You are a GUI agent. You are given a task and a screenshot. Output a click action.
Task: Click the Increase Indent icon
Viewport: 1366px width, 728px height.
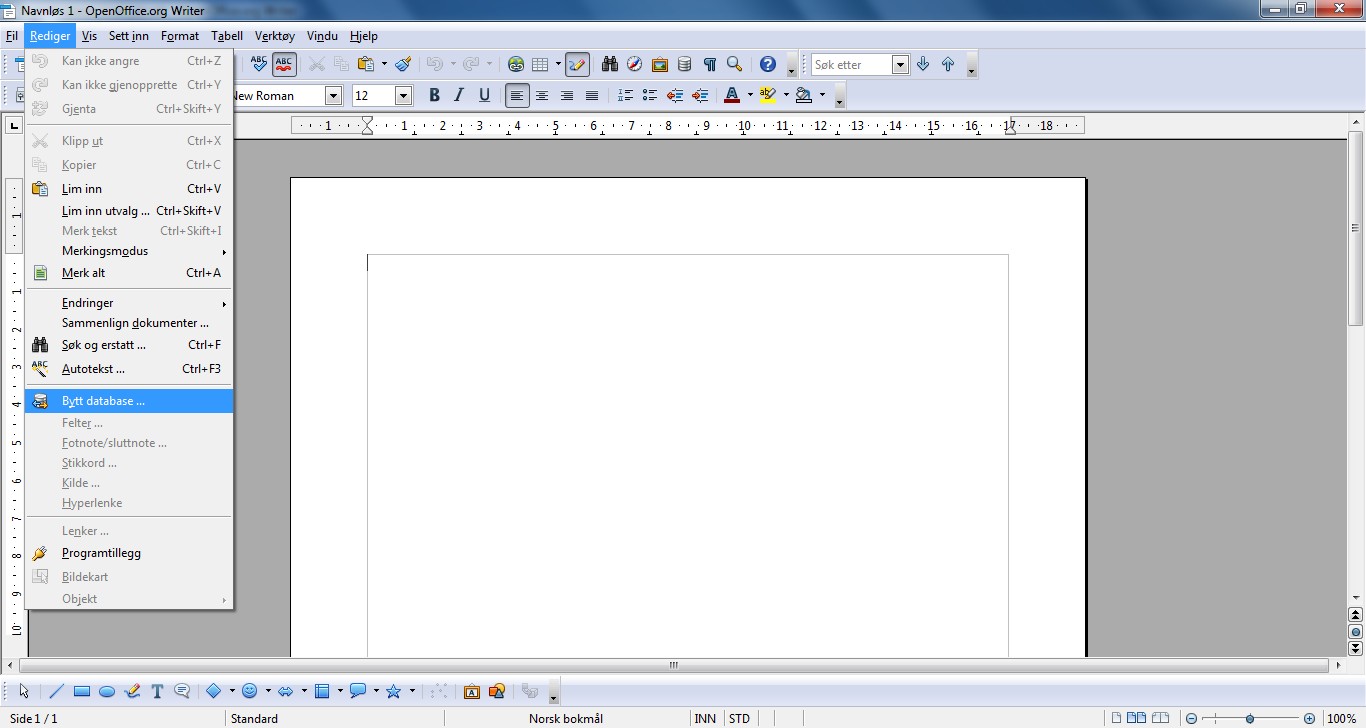tap(700, 96)
